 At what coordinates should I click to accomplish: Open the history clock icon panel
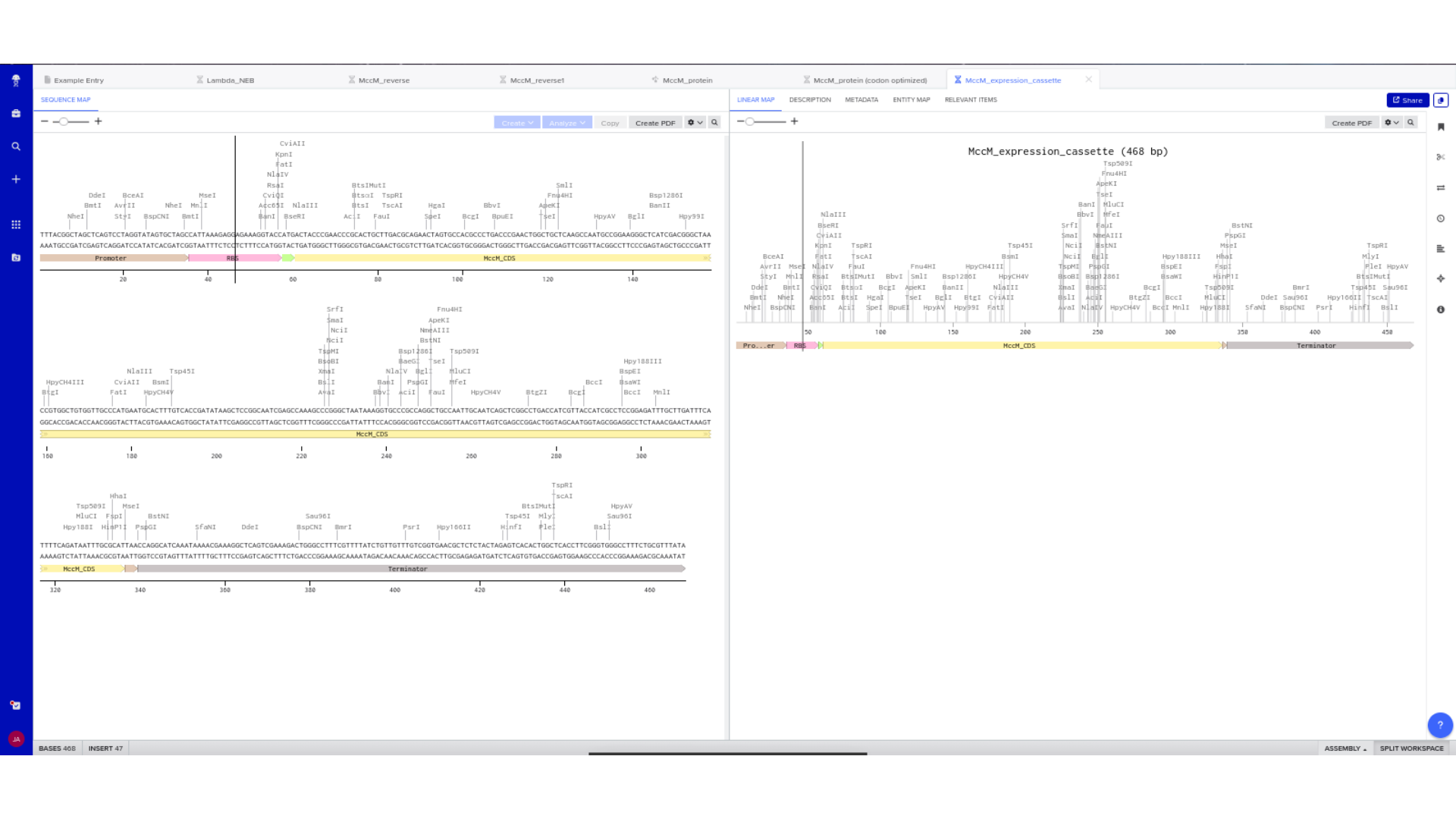click(1440, 218)
